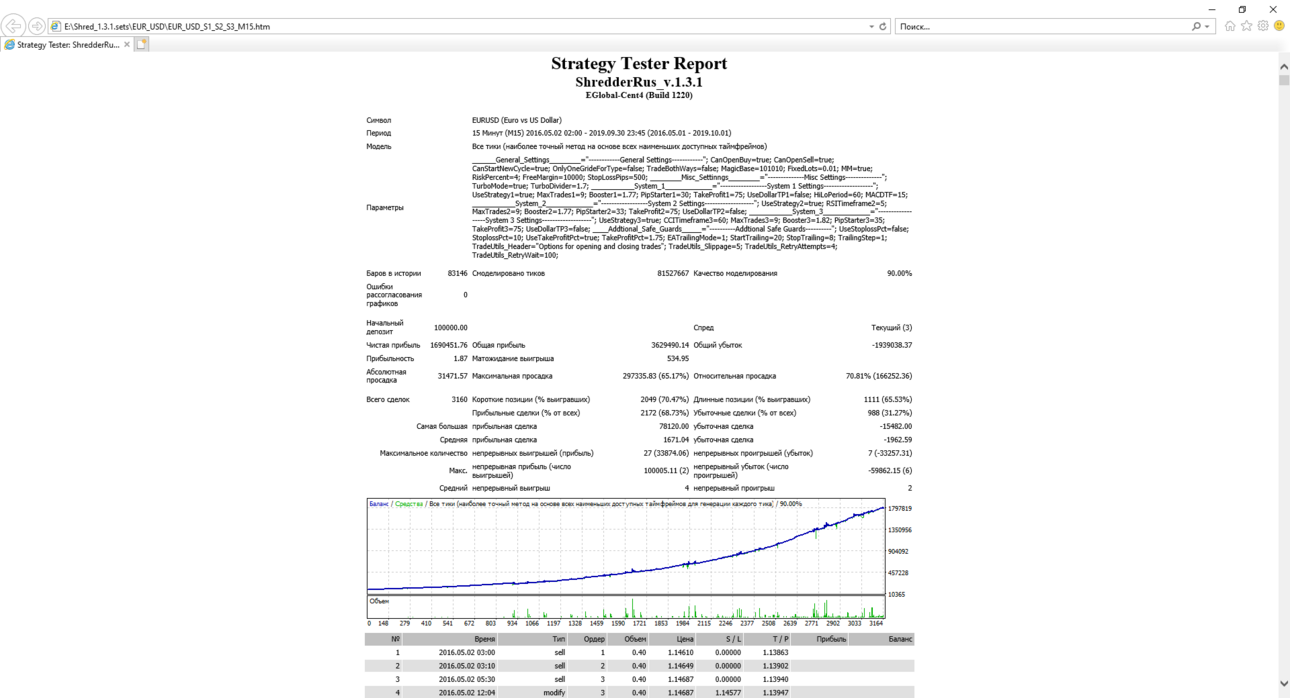Click the Модель label
The height and width of the screenshot is (698, 1290).
coord(379,146)
